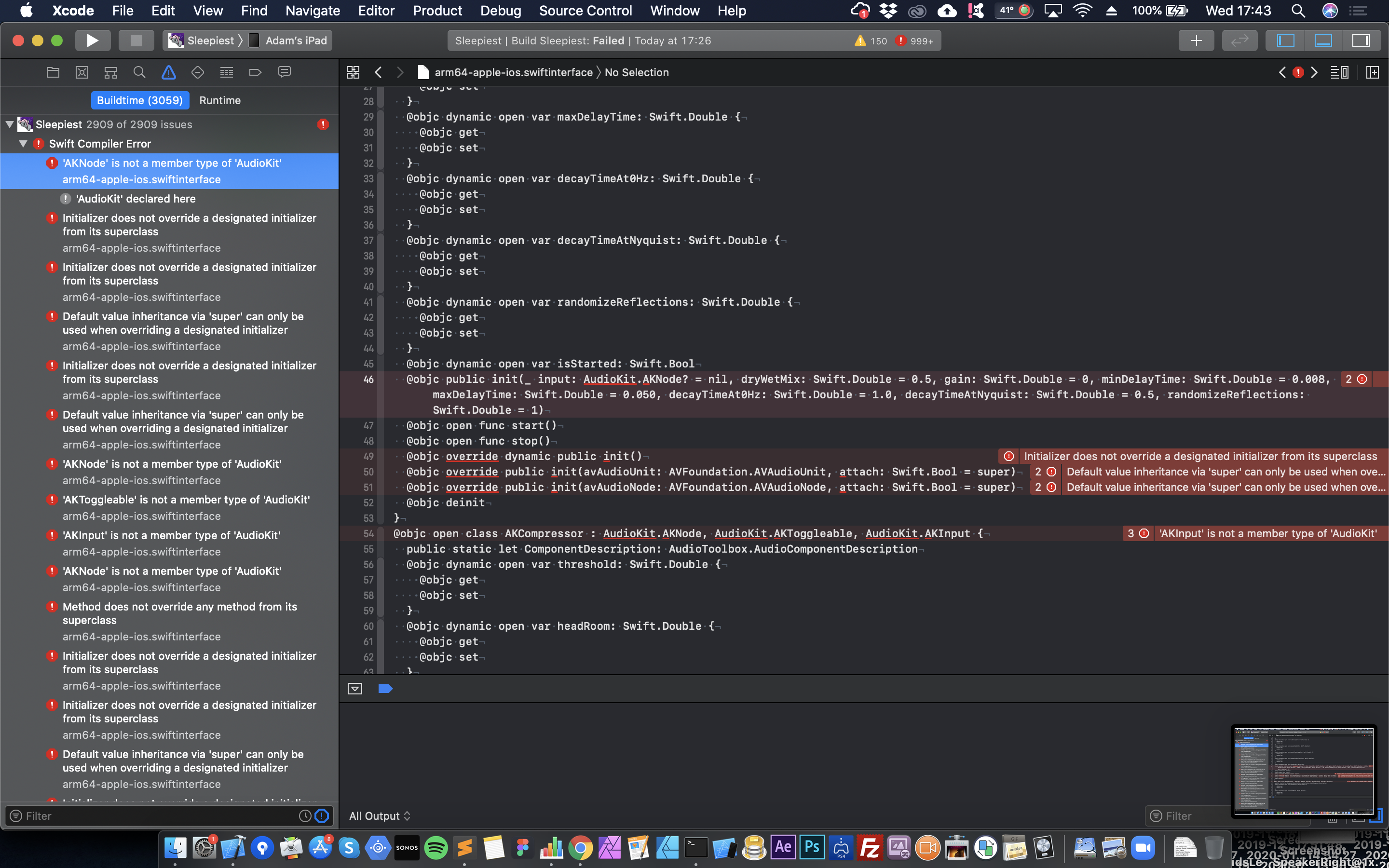
Task: Run the Sleepiest build with Play button
Action: (x=93, y=40)
